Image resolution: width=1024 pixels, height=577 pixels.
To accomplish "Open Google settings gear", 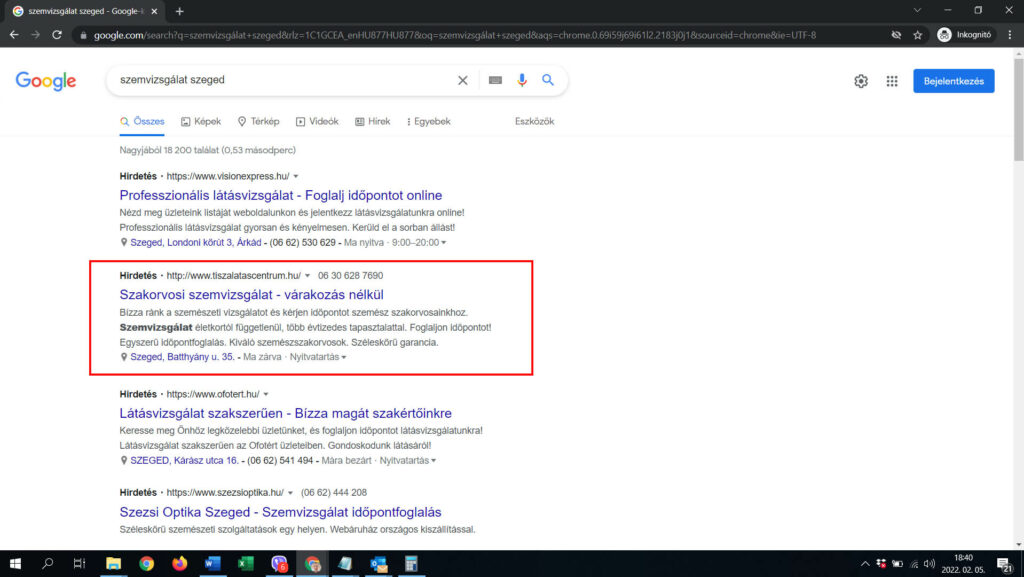I will (x=861, y=81).
